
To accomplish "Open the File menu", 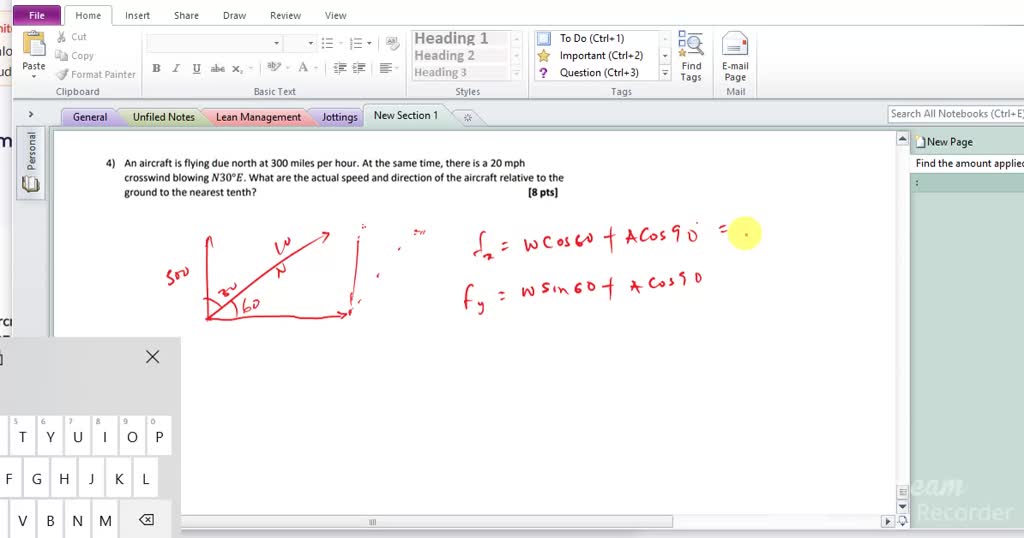I will pos(37,15).
